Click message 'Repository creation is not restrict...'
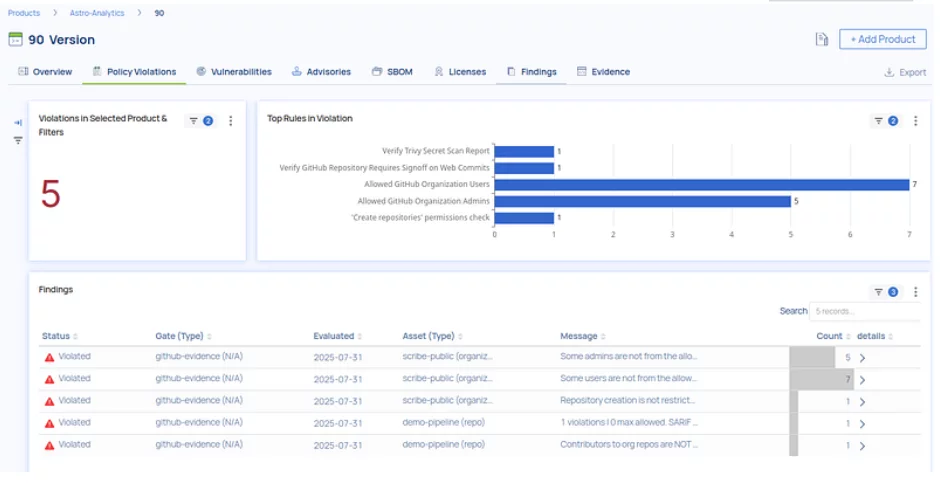 click(627, 400)
